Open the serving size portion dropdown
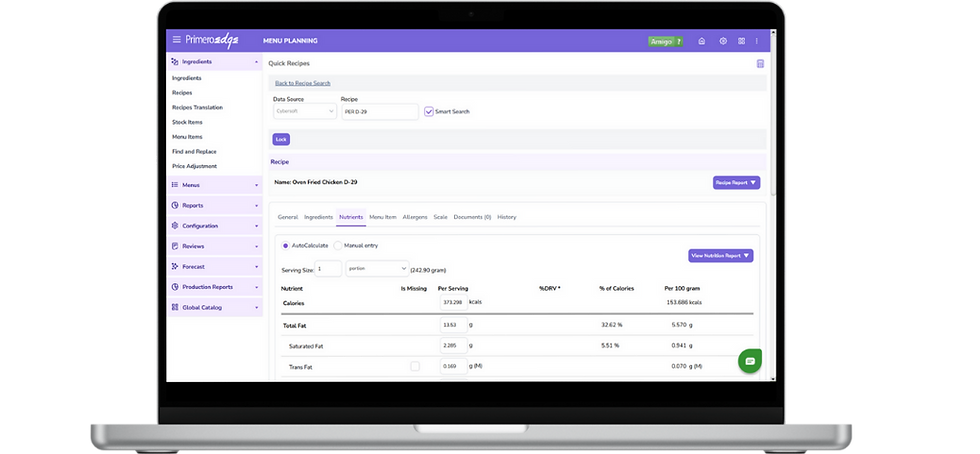980x454 pixels. (x=377, y=268)
